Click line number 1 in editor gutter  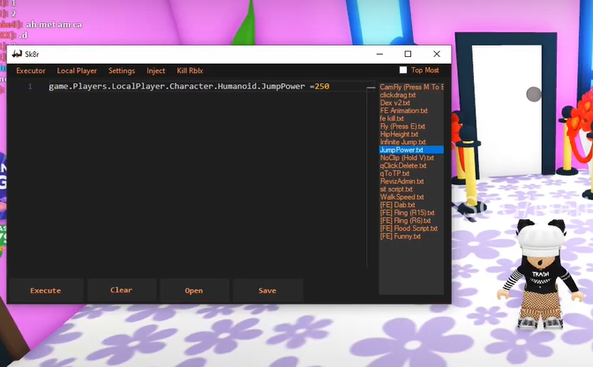(30, 87)
